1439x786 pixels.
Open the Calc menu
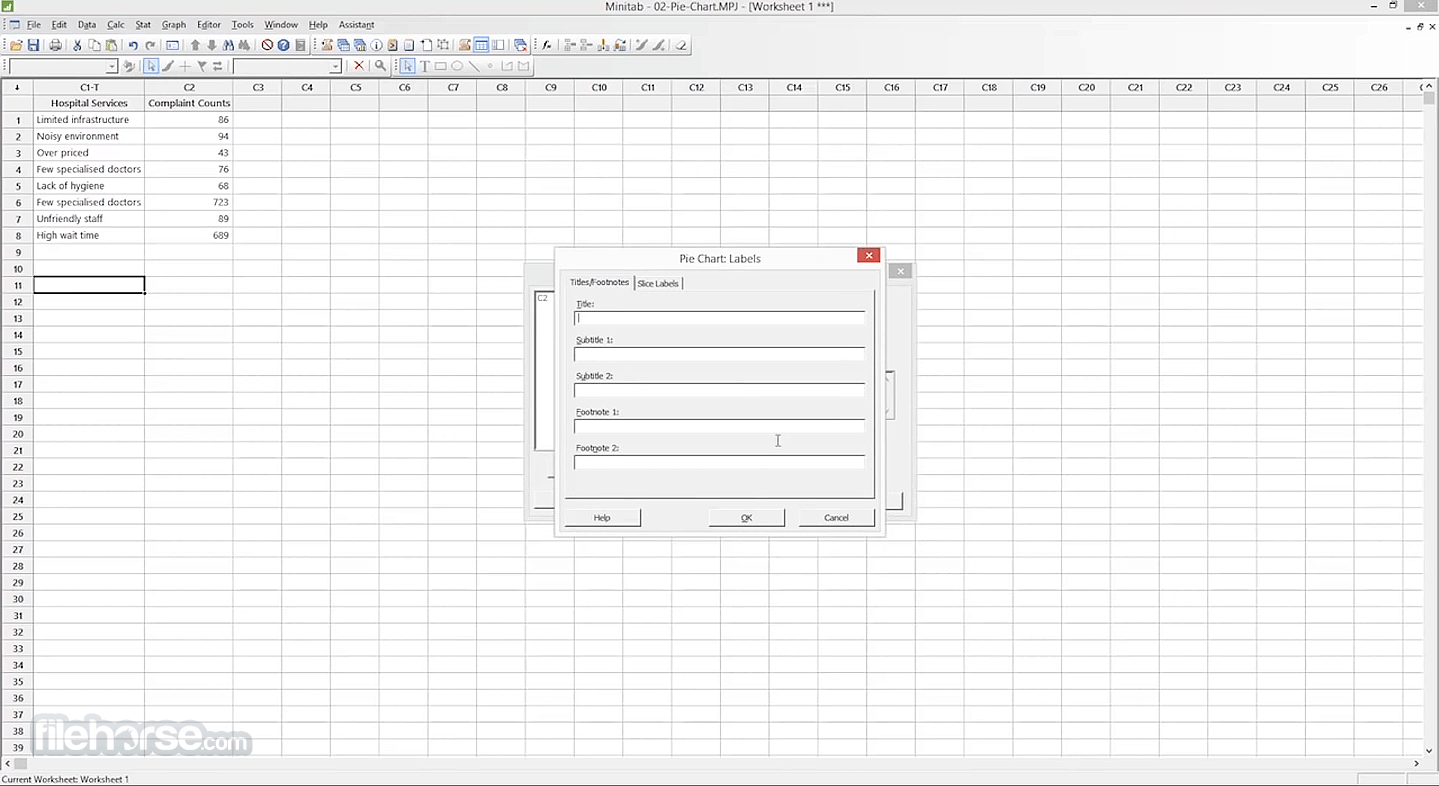115,25
